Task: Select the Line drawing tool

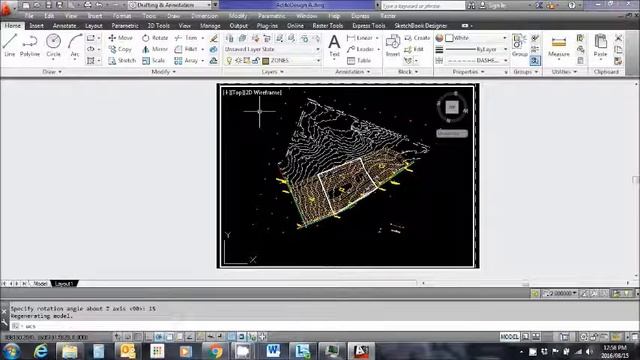Action: click(x=9, y=45)
